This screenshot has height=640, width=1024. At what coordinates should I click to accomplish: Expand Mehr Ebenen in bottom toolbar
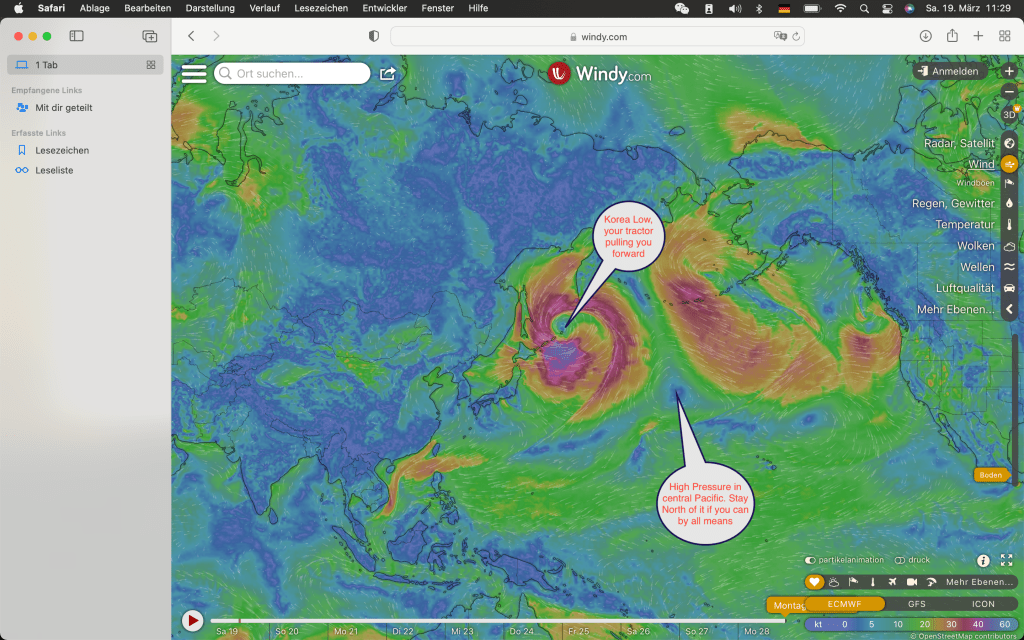click(x=974, y=582)
